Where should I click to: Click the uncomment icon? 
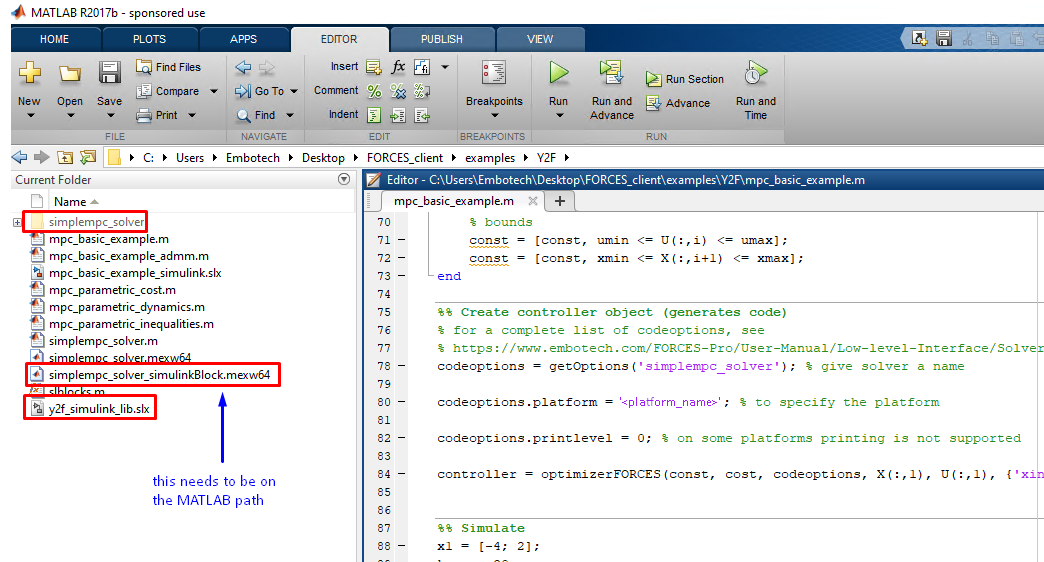tap(398, 91)
